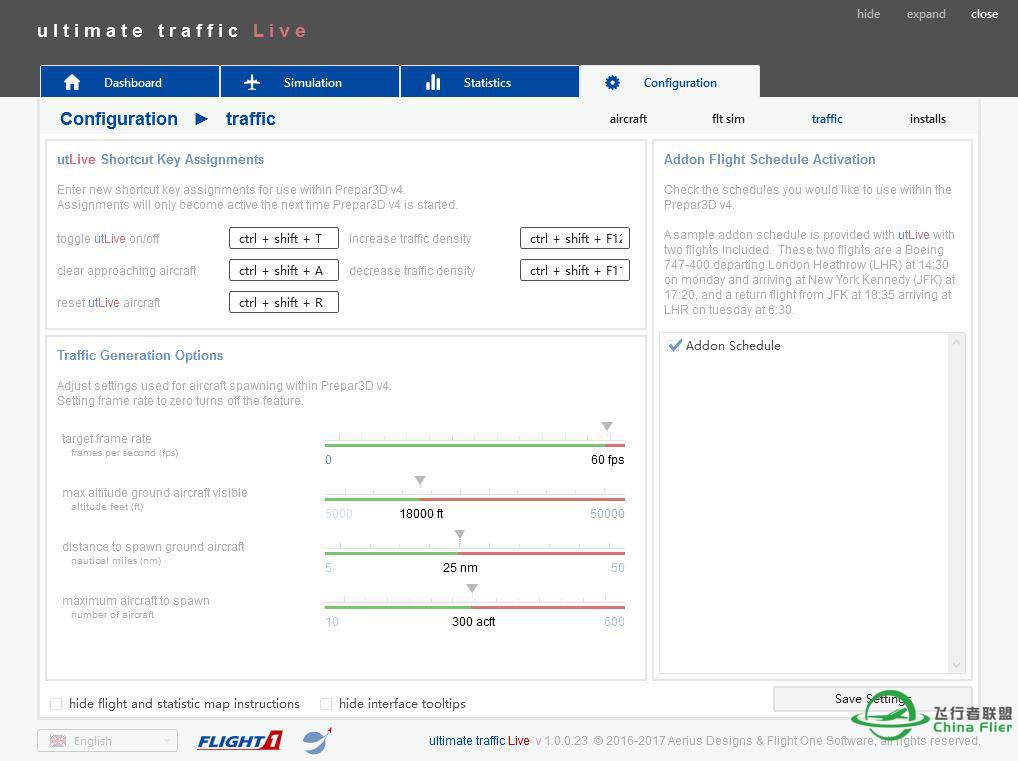Click the ultimate traffic Live version text

(x=508, y=741)
